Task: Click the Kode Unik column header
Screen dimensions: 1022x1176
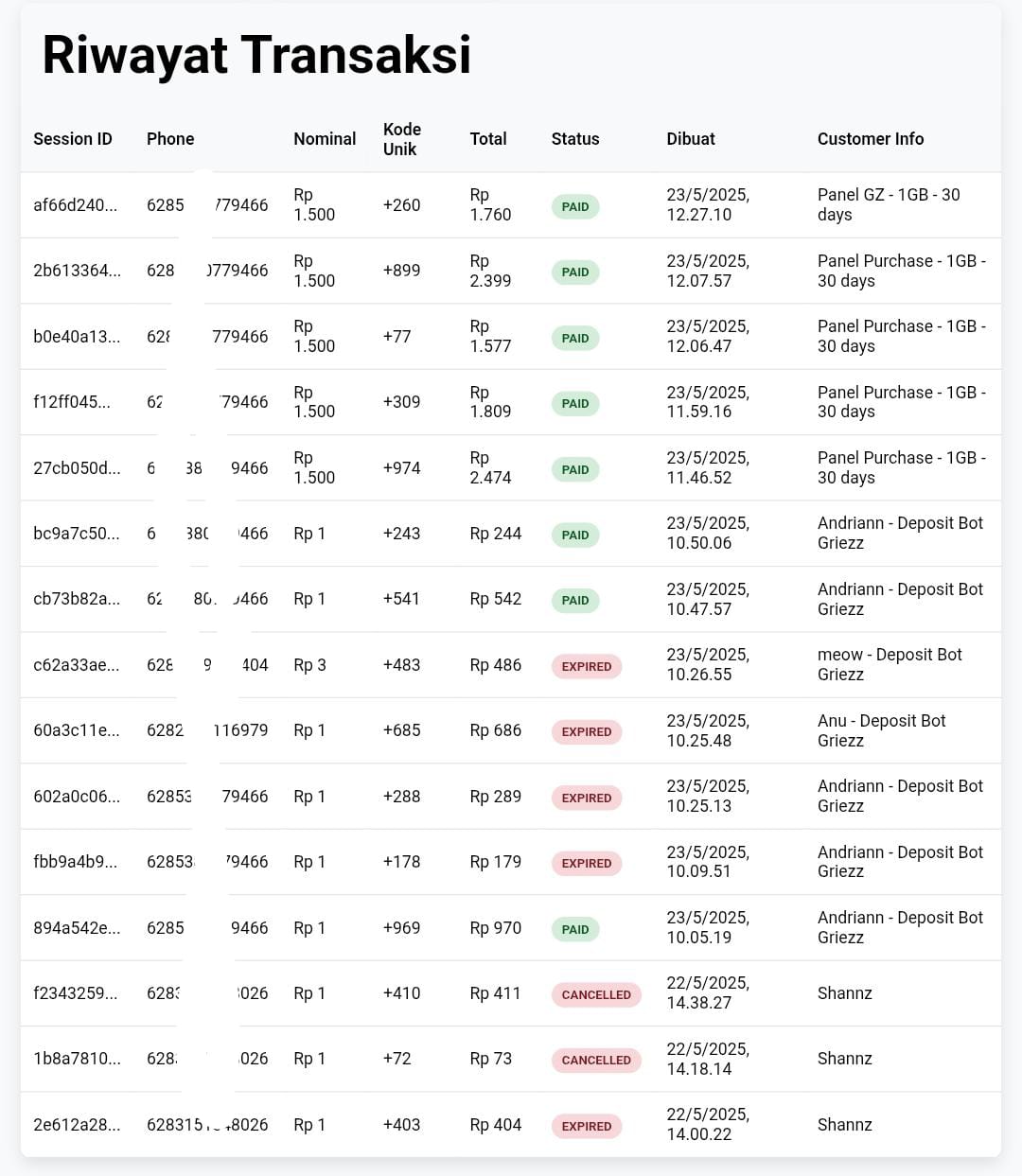Action: click(402, 139)
